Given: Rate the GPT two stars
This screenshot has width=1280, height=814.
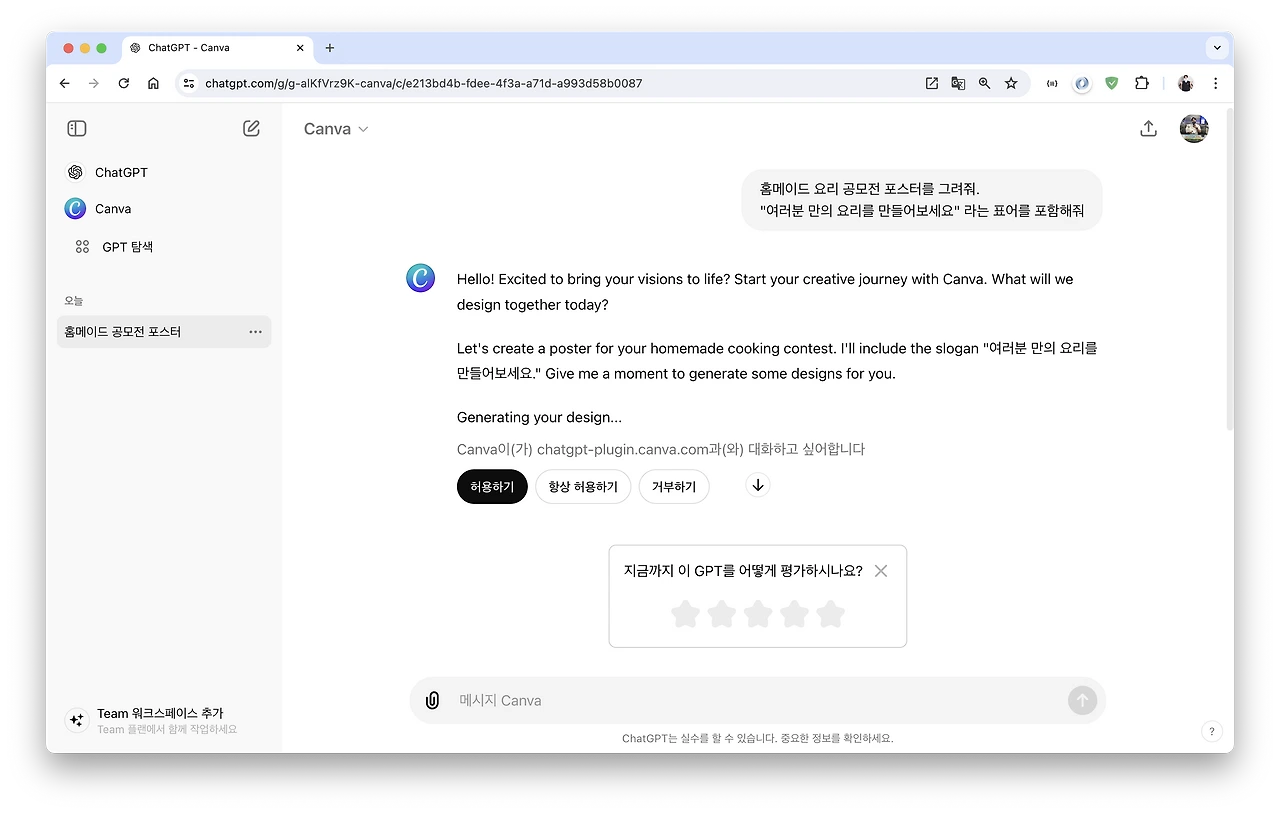Looking at the screenshot, I should click(721, 613).
